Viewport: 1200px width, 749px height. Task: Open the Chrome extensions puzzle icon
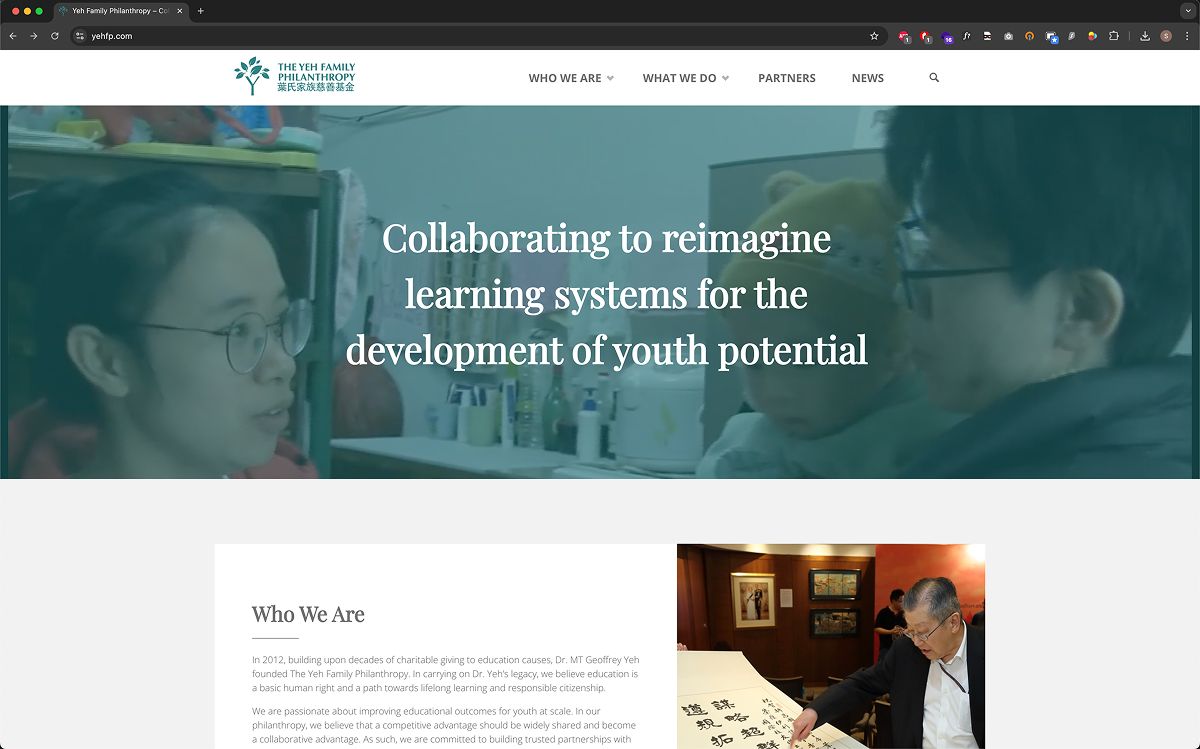(x=1114, y=36)
